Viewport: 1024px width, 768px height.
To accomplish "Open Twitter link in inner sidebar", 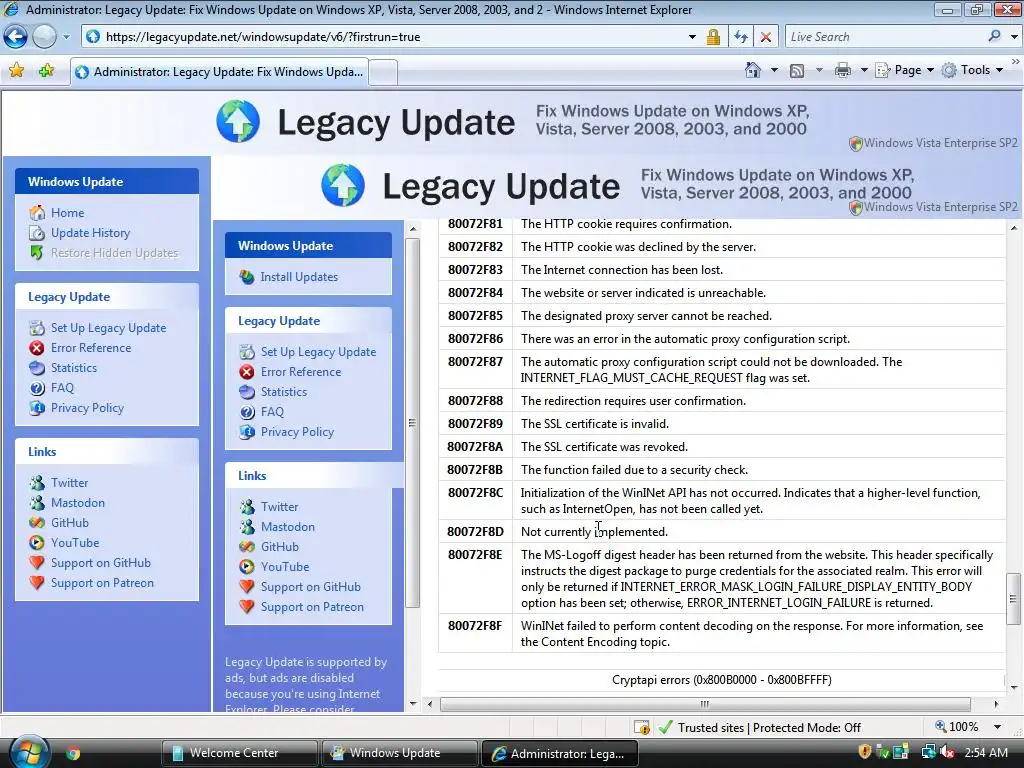I will (280, 507).
